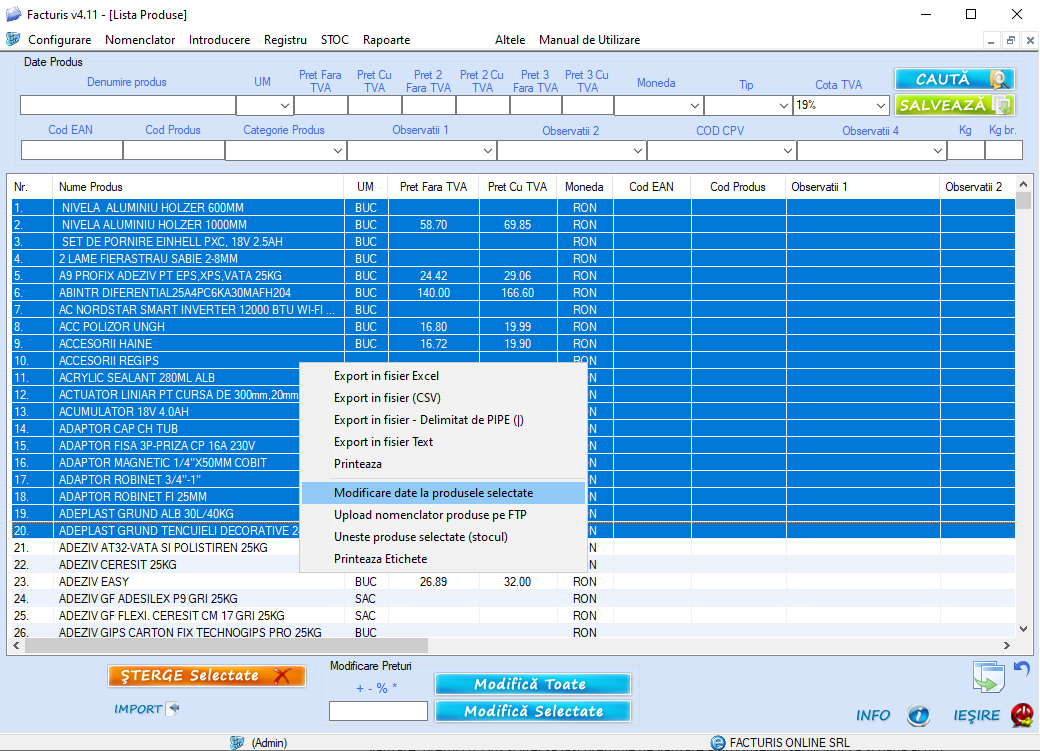Click the undo arrow icon at bottom right
The image size is (1040, 751).
[x=1022, y=668]
